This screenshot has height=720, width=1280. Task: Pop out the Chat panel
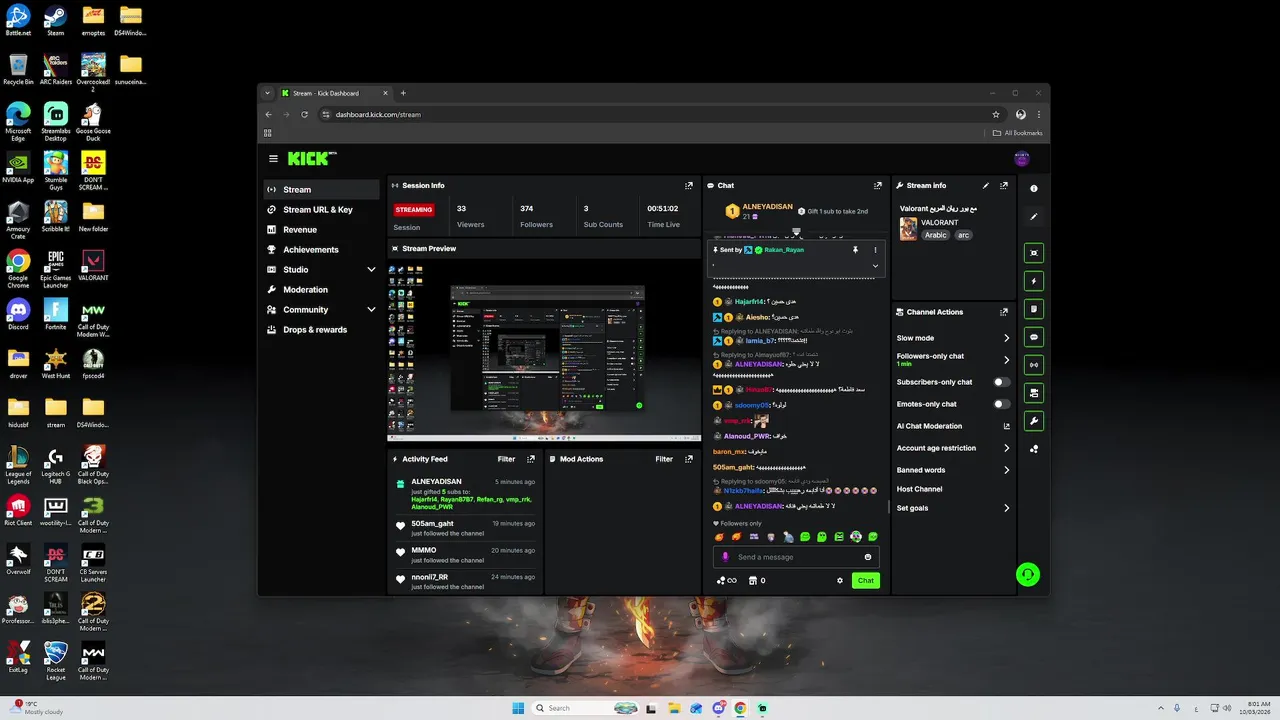(878, 185)
